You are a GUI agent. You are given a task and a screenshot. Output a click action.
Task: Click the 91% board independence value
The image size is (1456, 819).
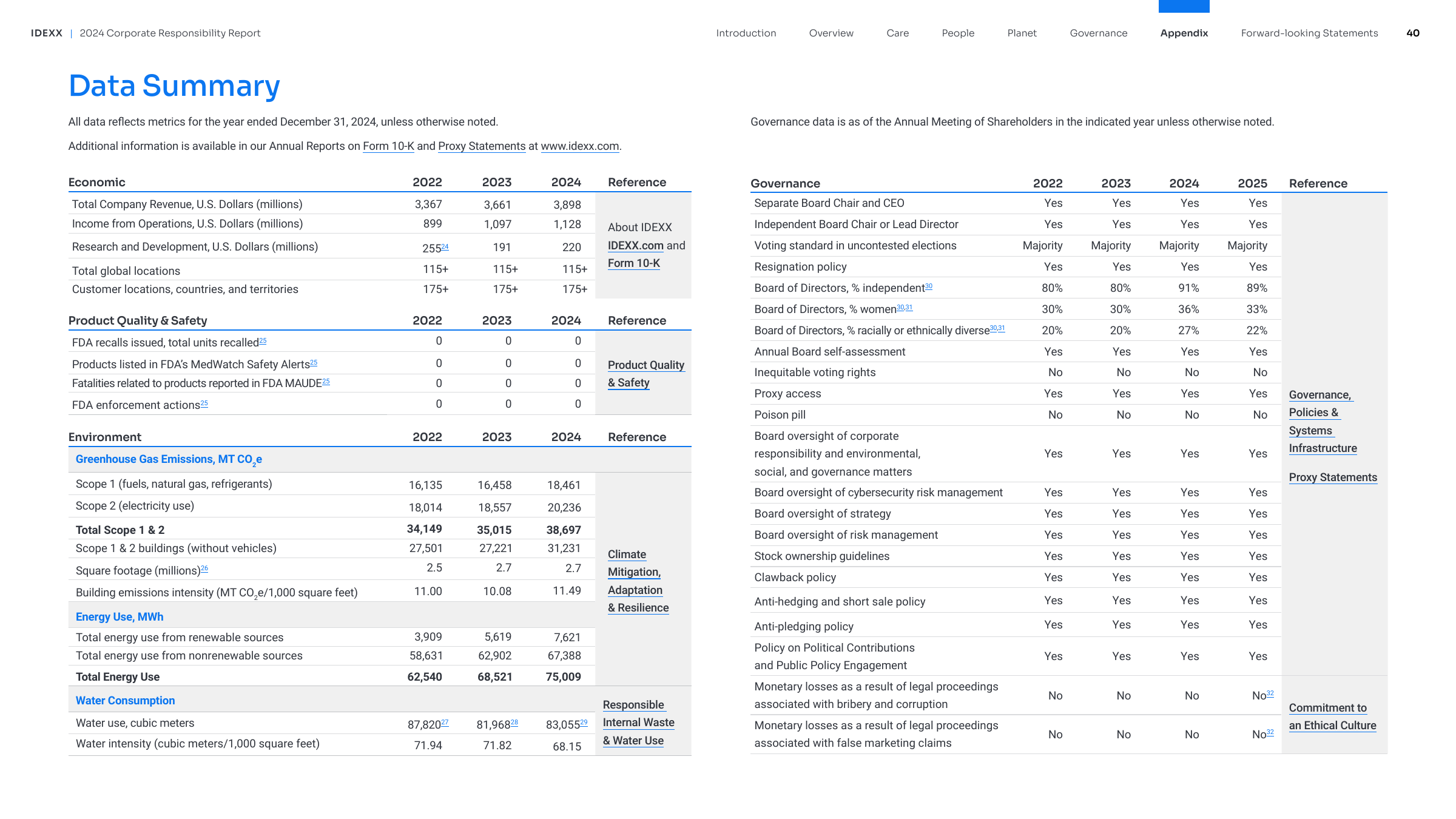pyautogui.click(x=1188, y=288)
